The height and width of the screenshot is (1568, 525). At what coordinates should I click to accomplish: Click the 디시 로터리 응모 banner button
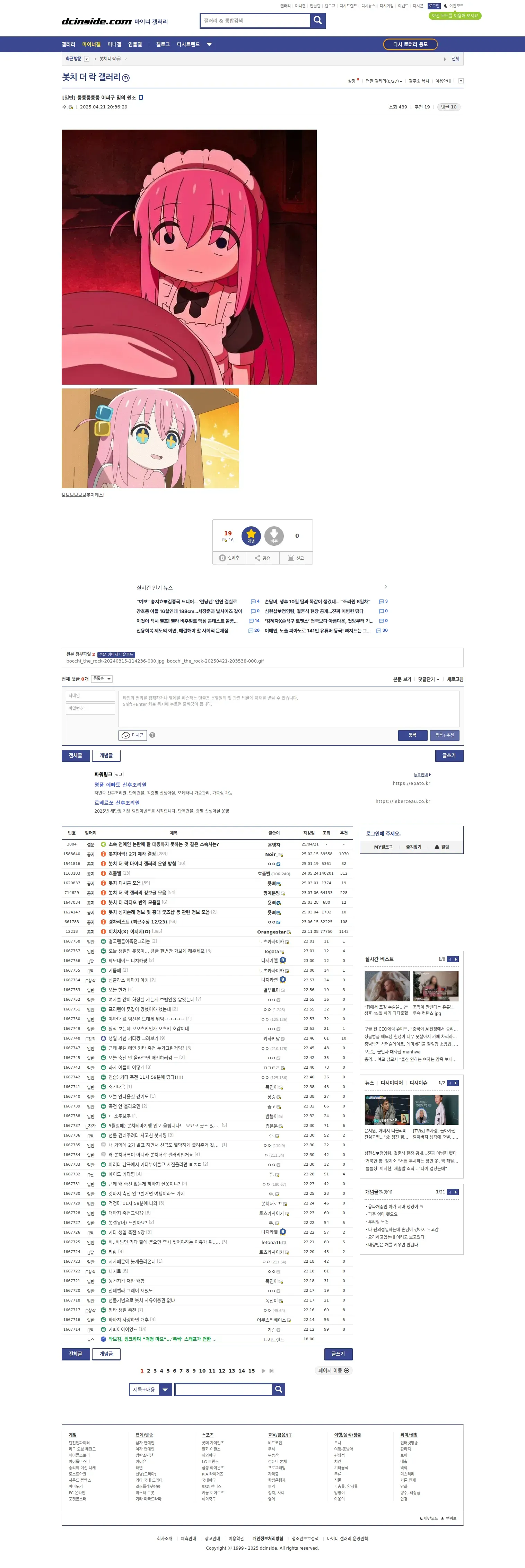(411, 44)
